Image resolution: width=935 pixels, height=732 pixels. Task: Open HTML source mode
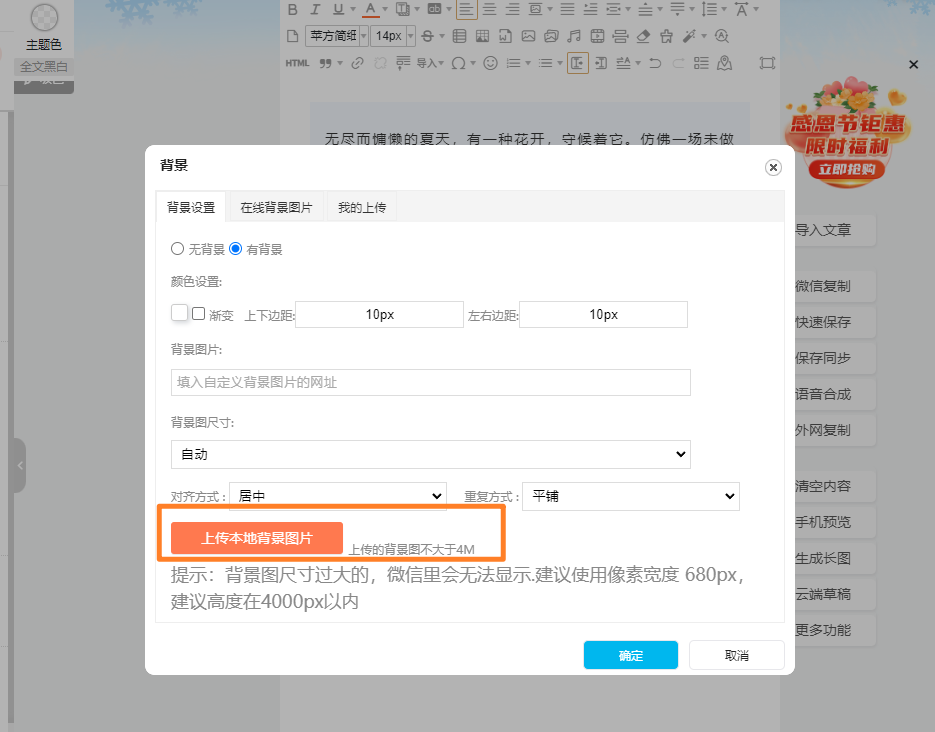click(297, 63)
